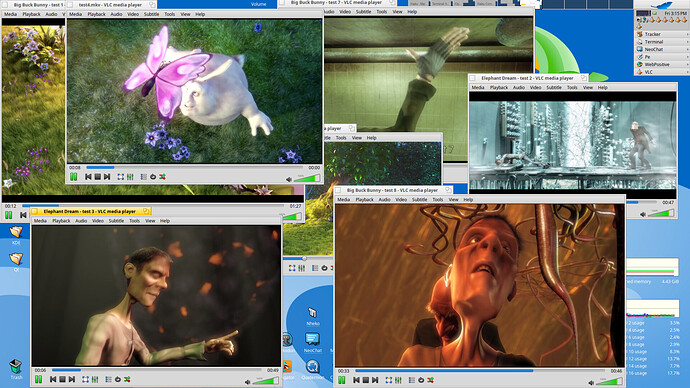Pause playback in the test4.mkv window
The image size is (690, 388).
[x=73, y=177]
